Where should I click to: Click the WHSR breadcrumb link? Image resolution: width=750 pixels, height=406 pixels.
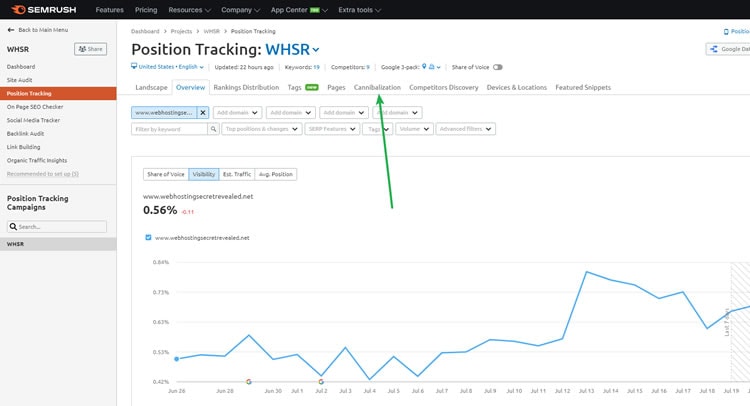click(x=211, y=31)
